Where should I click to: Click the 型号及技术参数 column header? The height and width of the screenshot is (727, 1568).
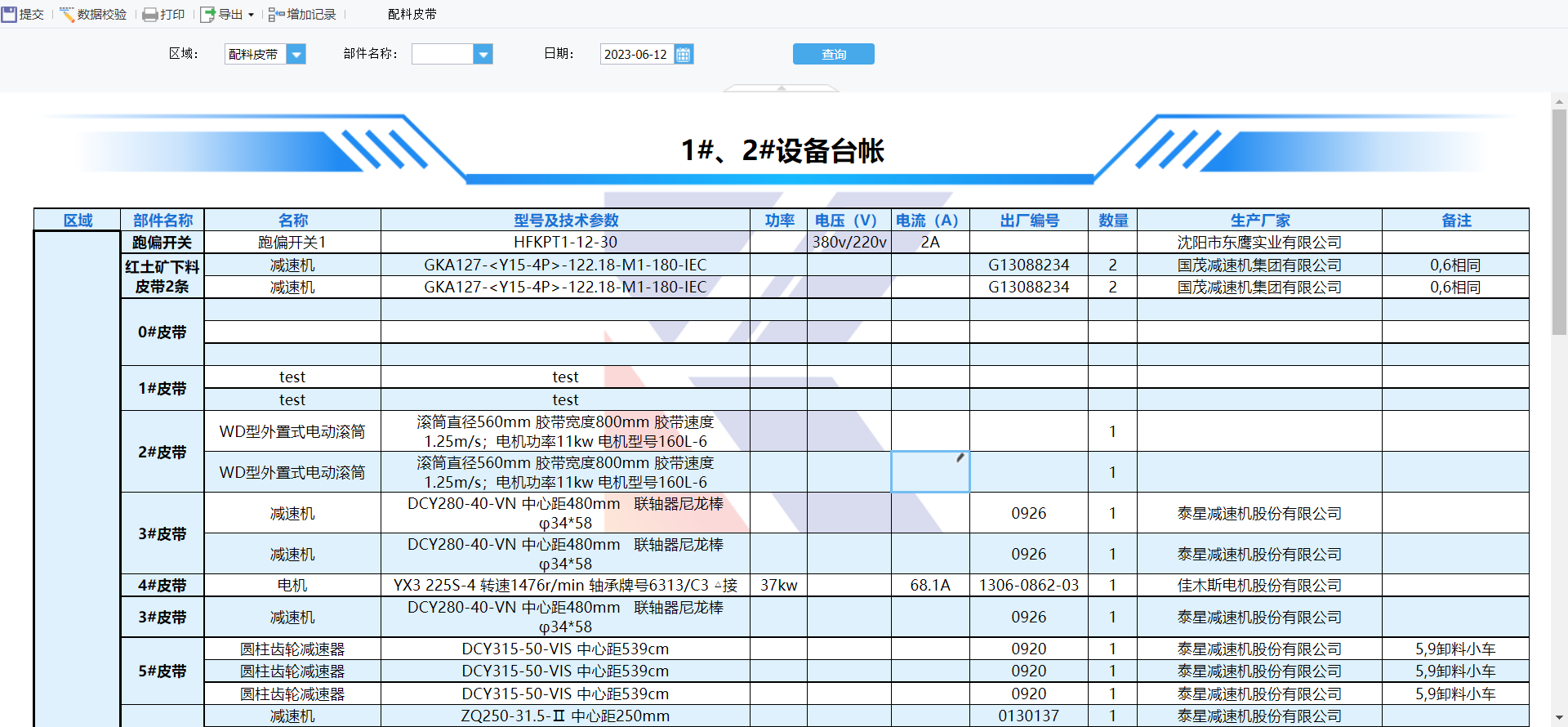(565, 220)
